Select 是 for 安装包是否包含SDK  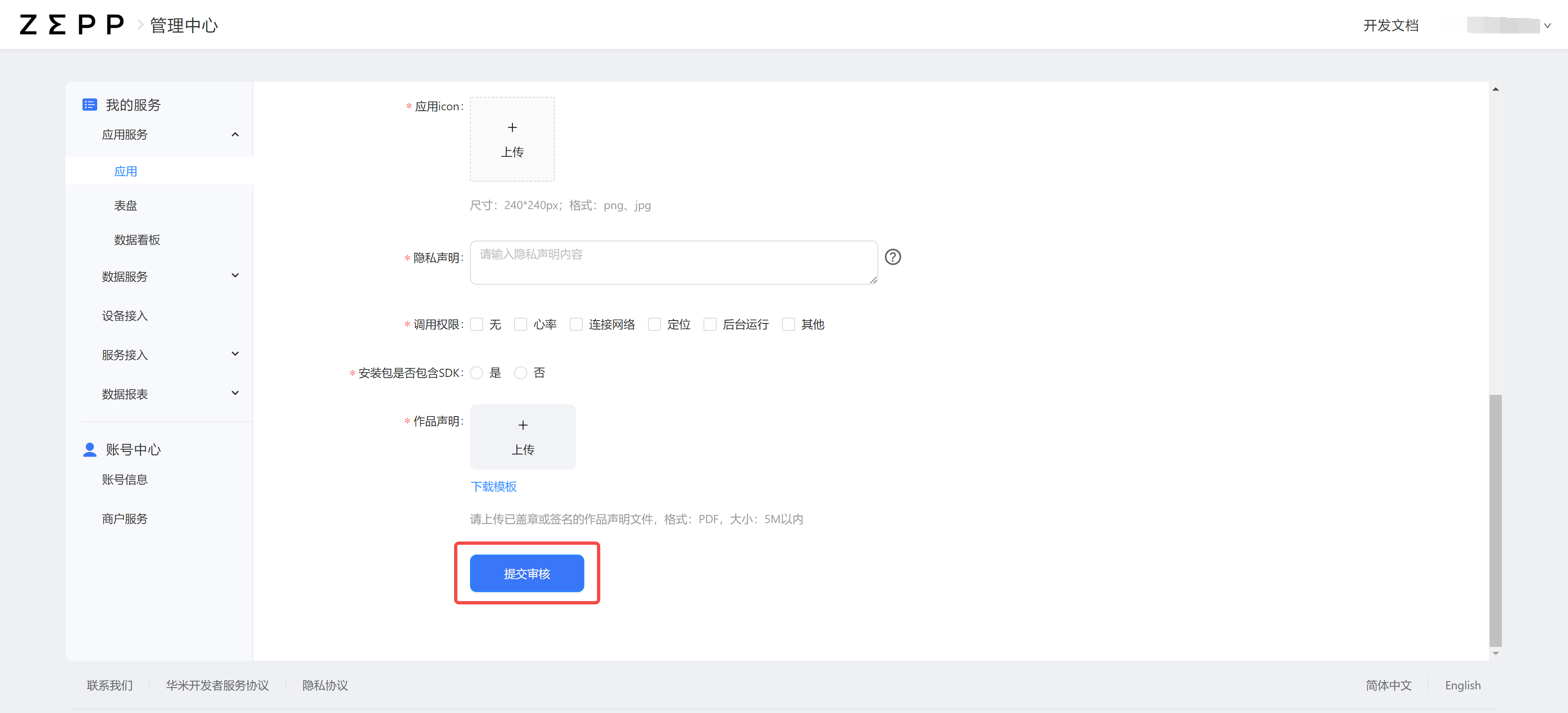click(477, 373)
